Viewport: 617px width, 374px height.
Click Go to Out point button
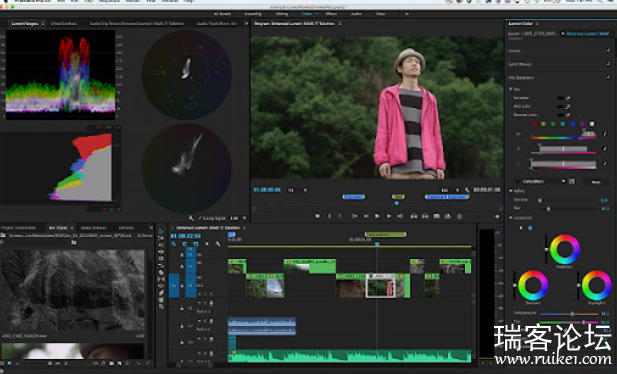pos(400,216)
